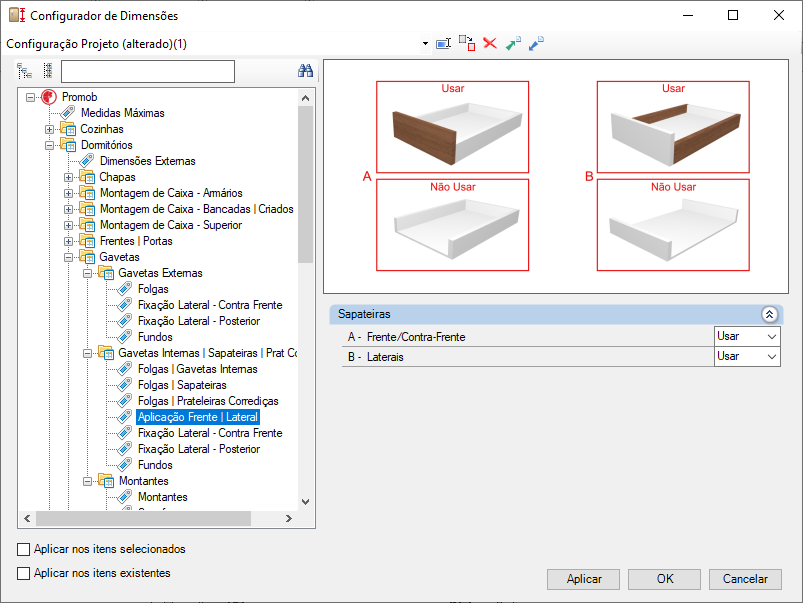Click the rename configuration icon in the toolbar
Viewport: 803px width, 603px height.
(443, 44)
